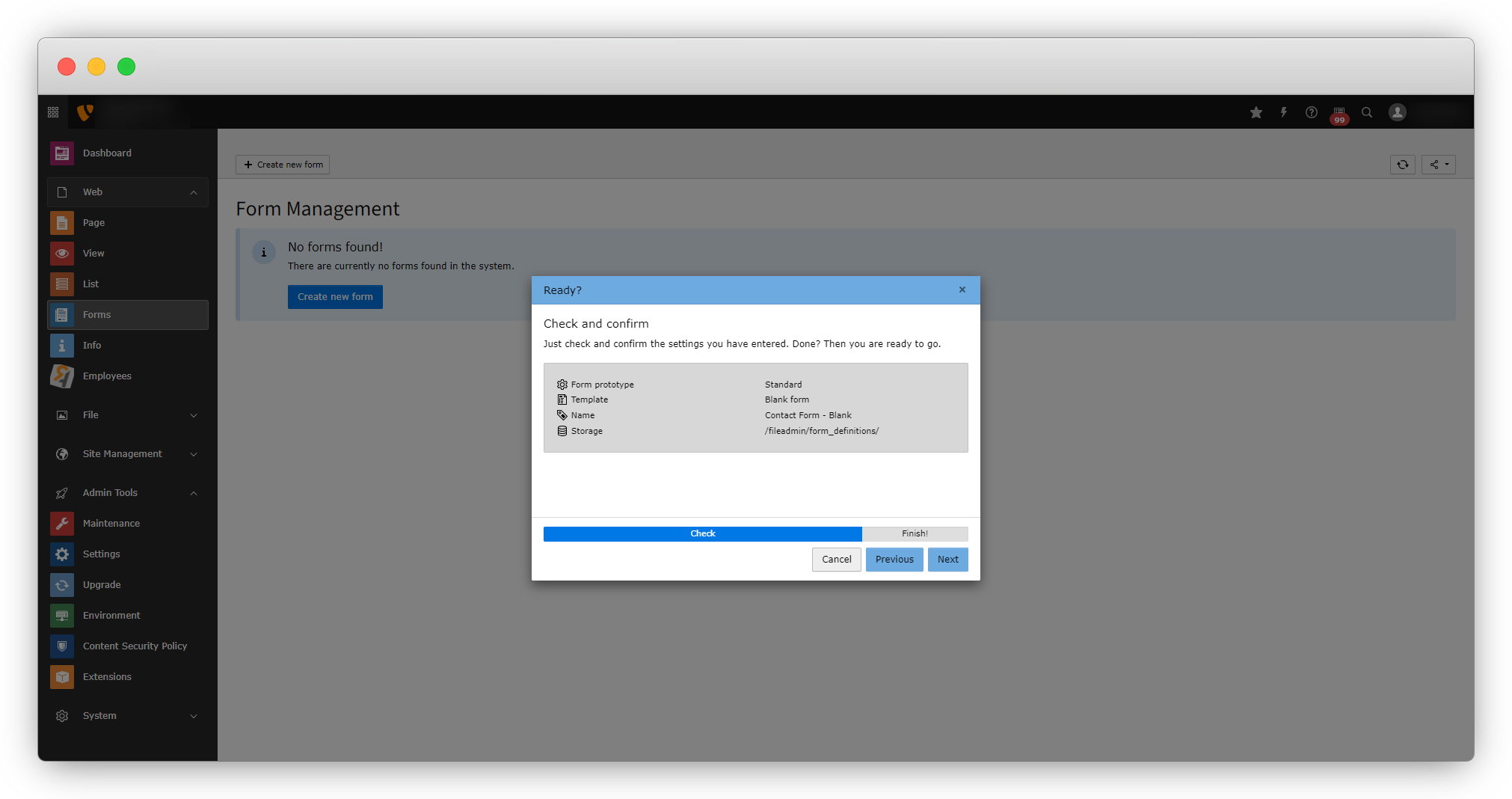Image resolution: width=1512 pixels, height=799 pixels.
Task: Open system information icon with 99 badge
Action: pyautogui.click(x=1339, y=113)
